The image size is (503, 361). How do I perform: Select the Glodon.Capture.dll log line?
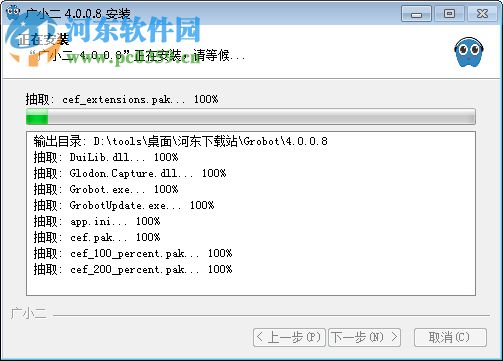[130, 173]
